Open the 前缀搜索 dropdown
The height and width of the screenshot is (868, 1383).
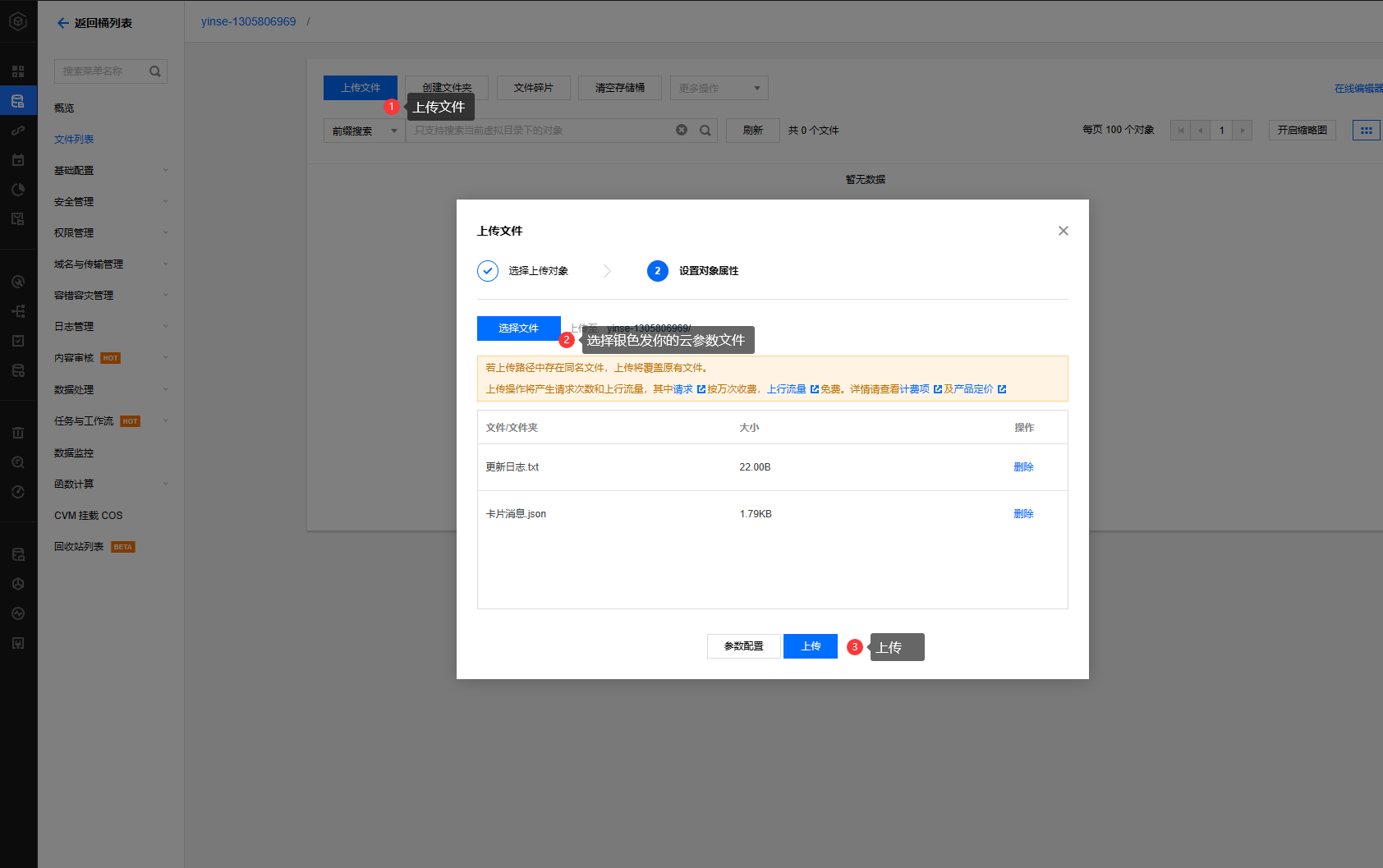pos(364,131)
